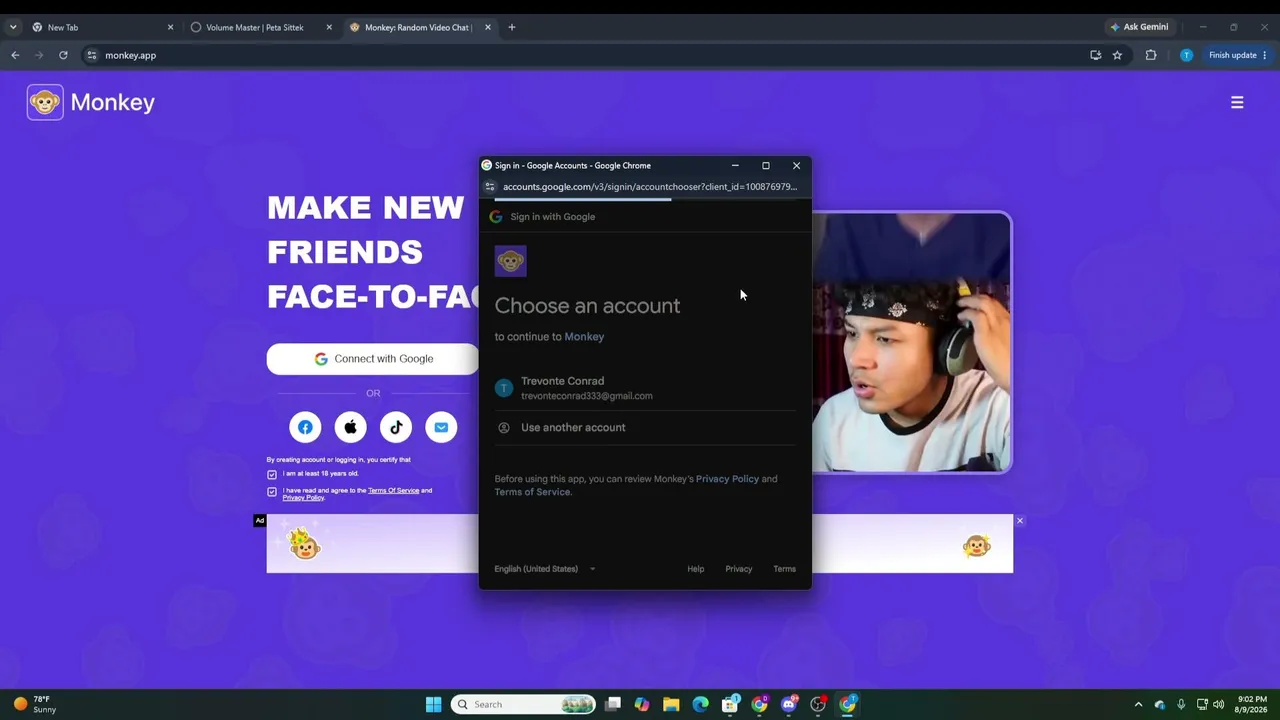The image size is (1280, 720).
Task: Open Task View on the taskbar
Action: [x=613, y=704]
